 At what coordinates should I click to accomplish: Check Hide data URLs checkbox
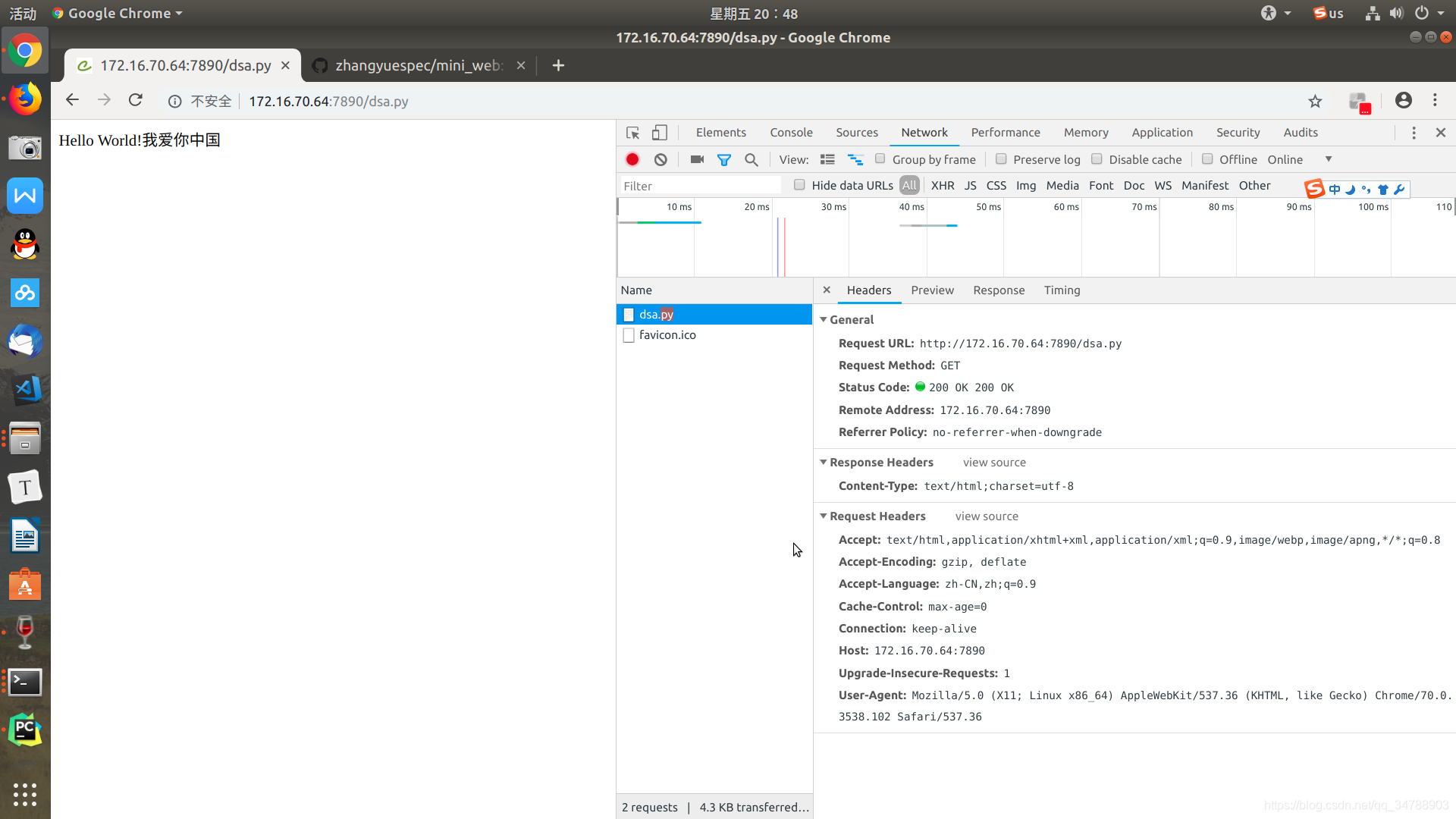pos(799,184)
